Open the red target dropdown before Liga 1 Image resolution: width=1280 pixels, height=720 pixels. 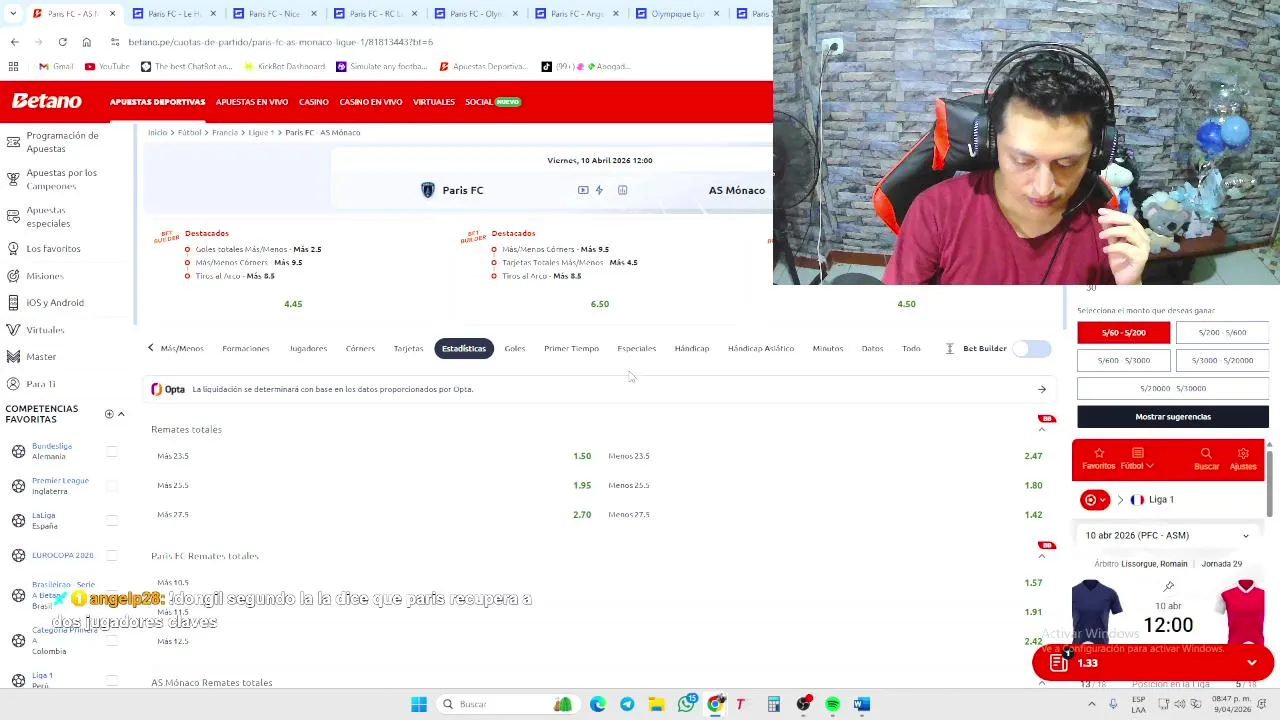[1096, 500]
